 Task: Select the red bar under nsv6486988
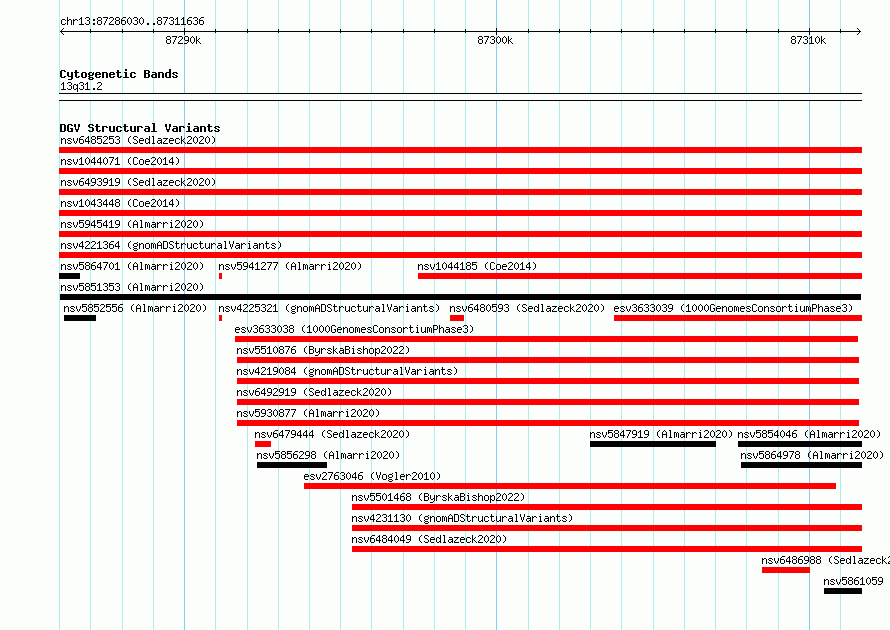[786, 570]
